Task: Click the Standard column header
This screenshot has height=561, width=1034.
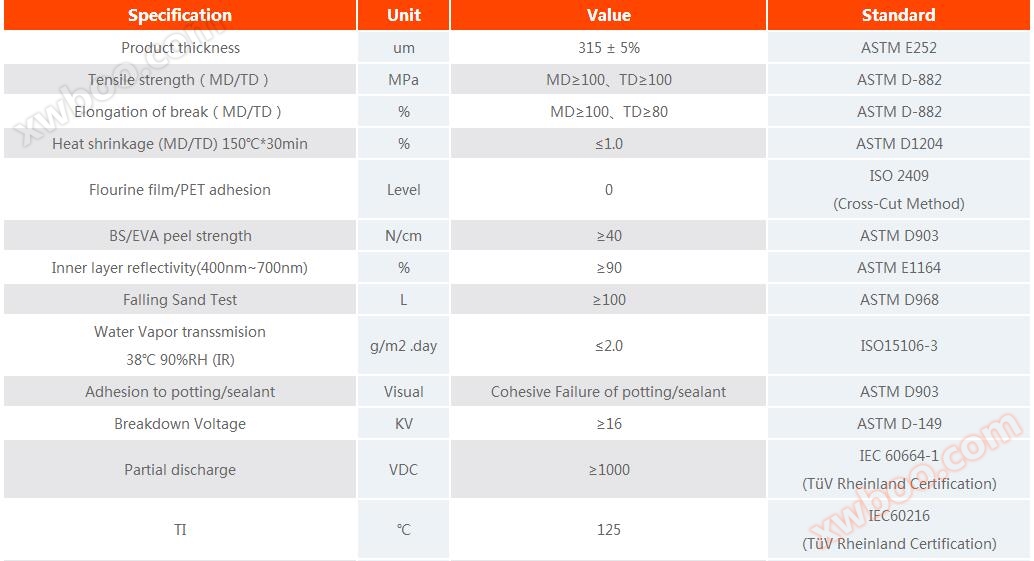Action: tap(898, 15)
